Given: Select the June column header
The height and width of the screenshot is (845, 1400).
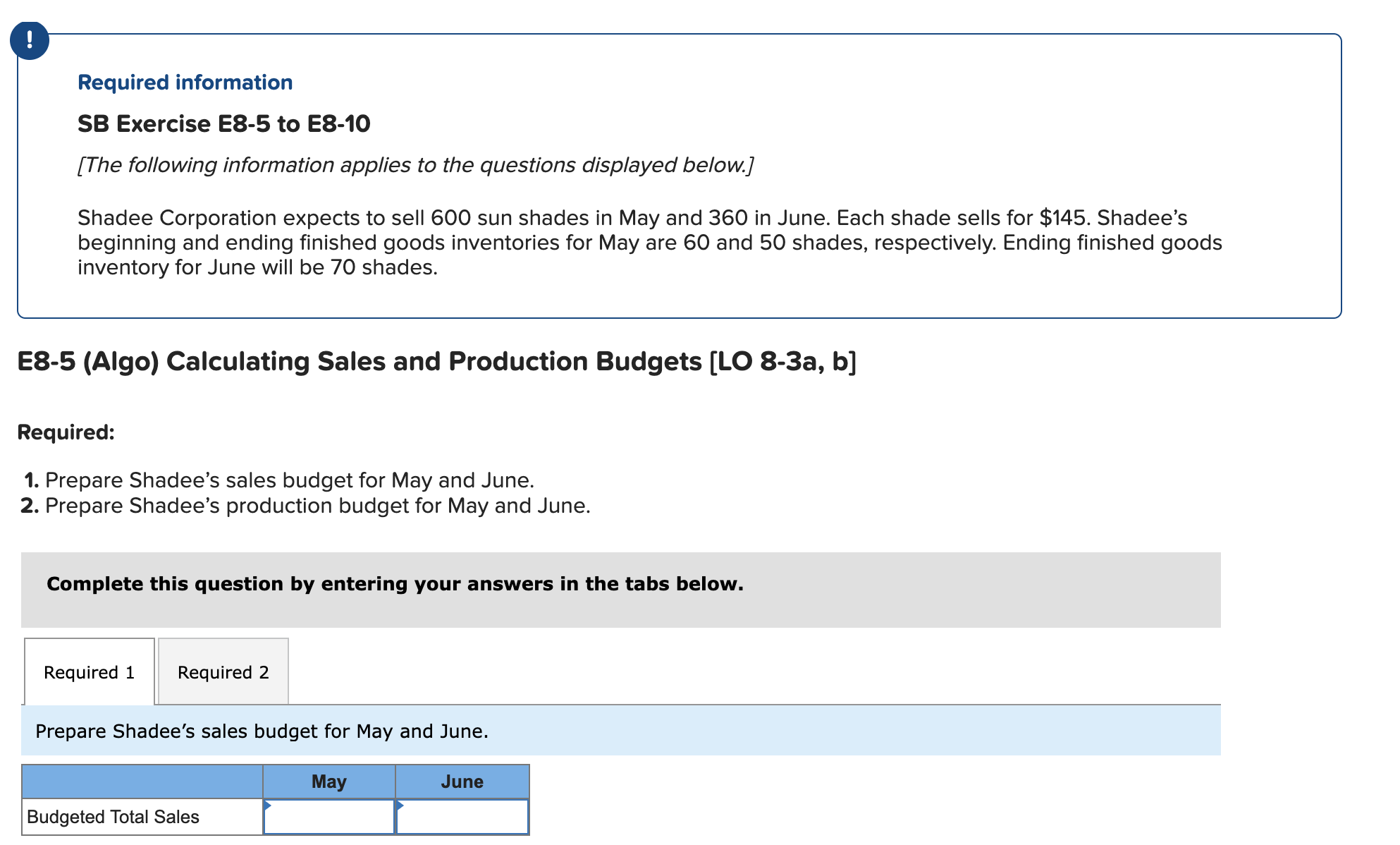Looking at the screenshot, I should point(462,781).
